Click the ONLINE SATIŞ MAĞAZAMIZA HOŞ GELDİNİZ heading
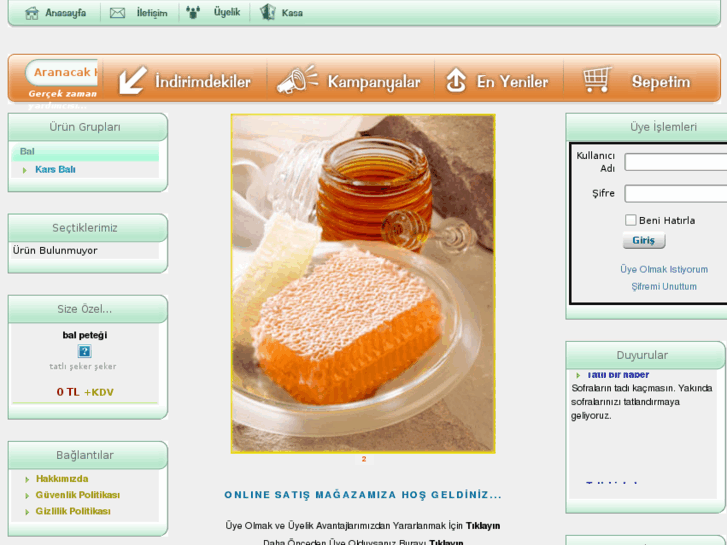Image resolution: width=727 pixels, height=545 pixels. click(363, 495)
